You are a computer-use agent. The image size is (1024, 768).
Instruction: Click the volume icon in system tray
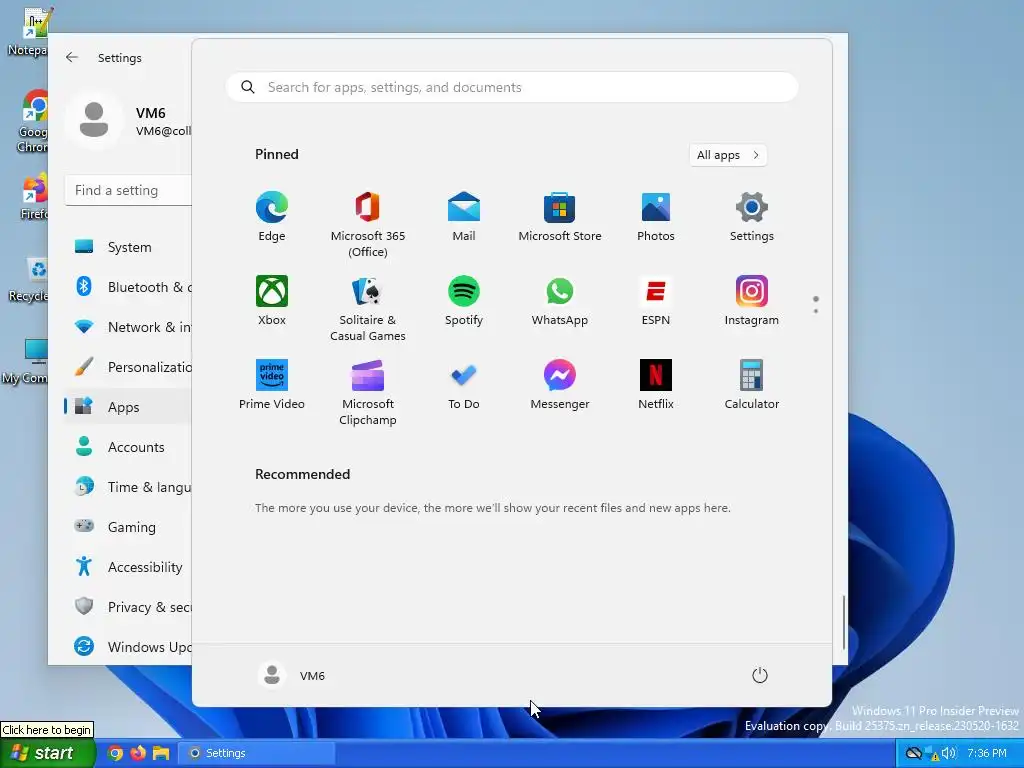(949, 753)
